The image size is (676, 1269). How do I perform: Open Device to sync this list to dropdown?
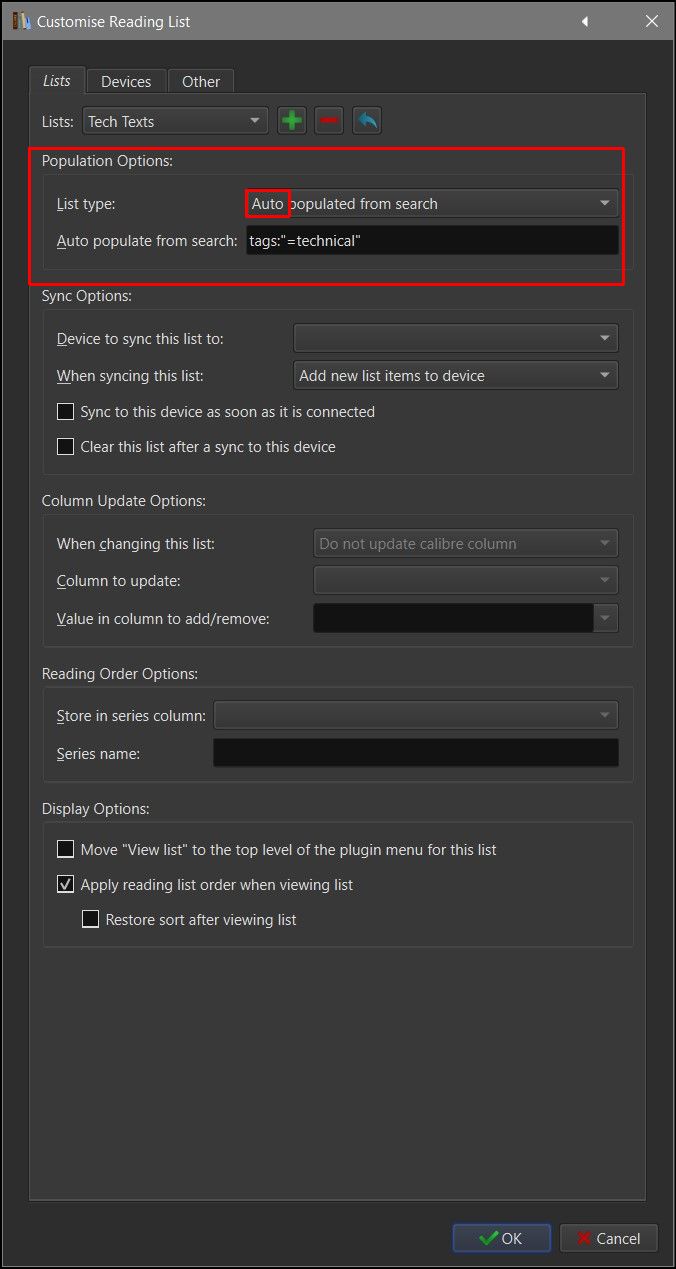pos(455,339)
